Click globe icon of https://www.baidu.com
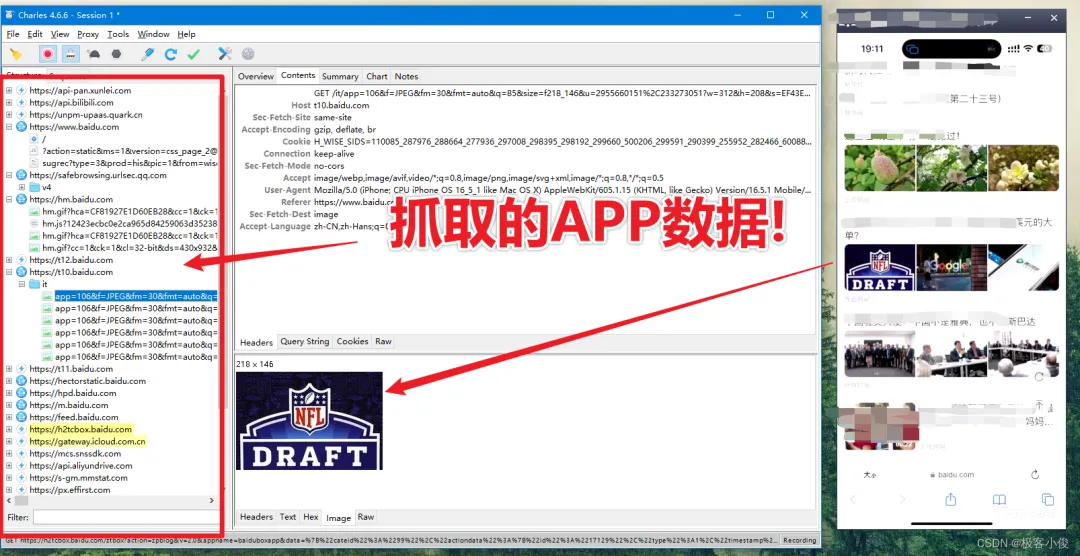Viewport: 1080px width, 556px height. point(21,127)
